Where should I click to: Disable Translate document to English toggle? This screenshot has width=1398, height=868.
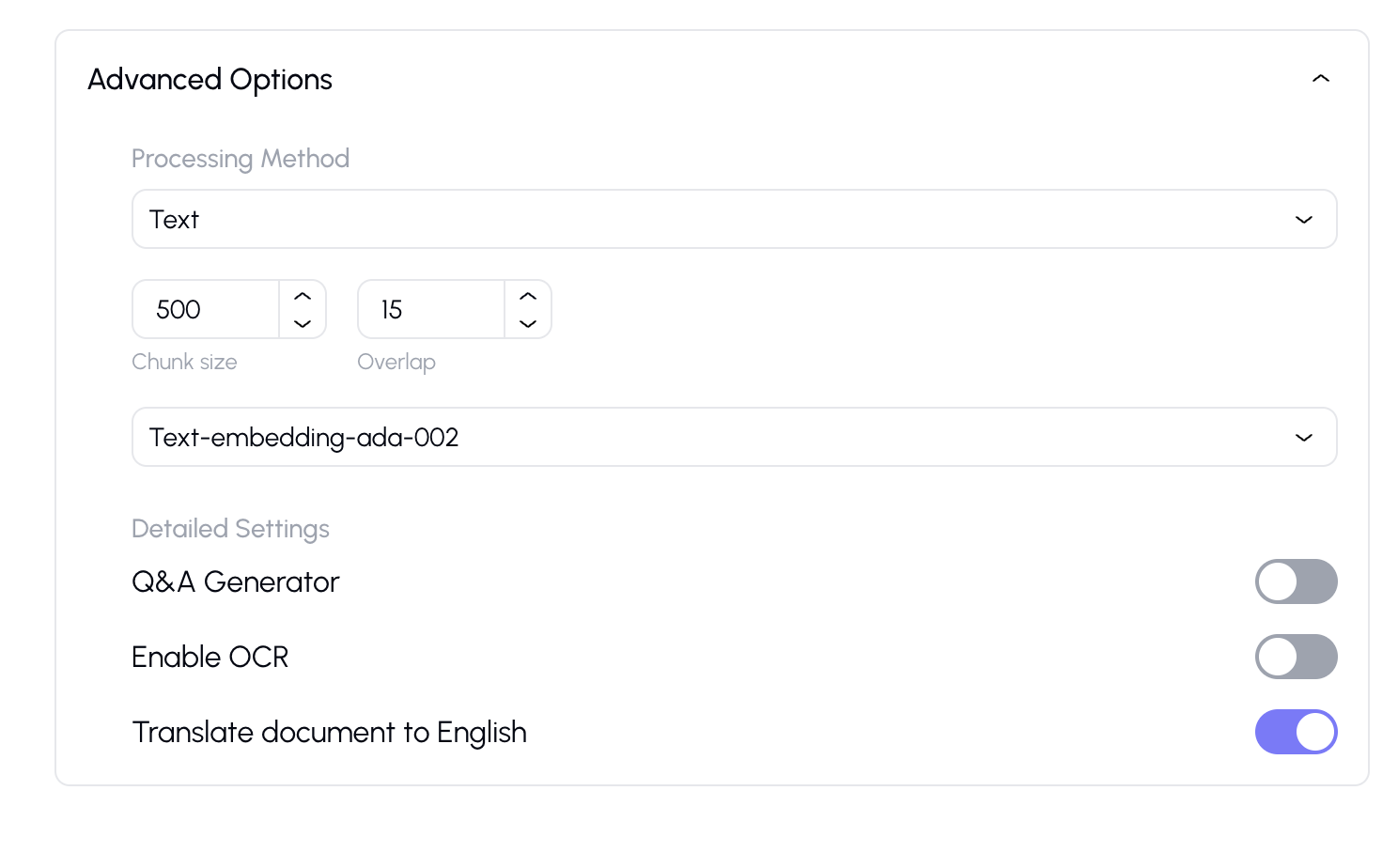[x=1296, y=732]
